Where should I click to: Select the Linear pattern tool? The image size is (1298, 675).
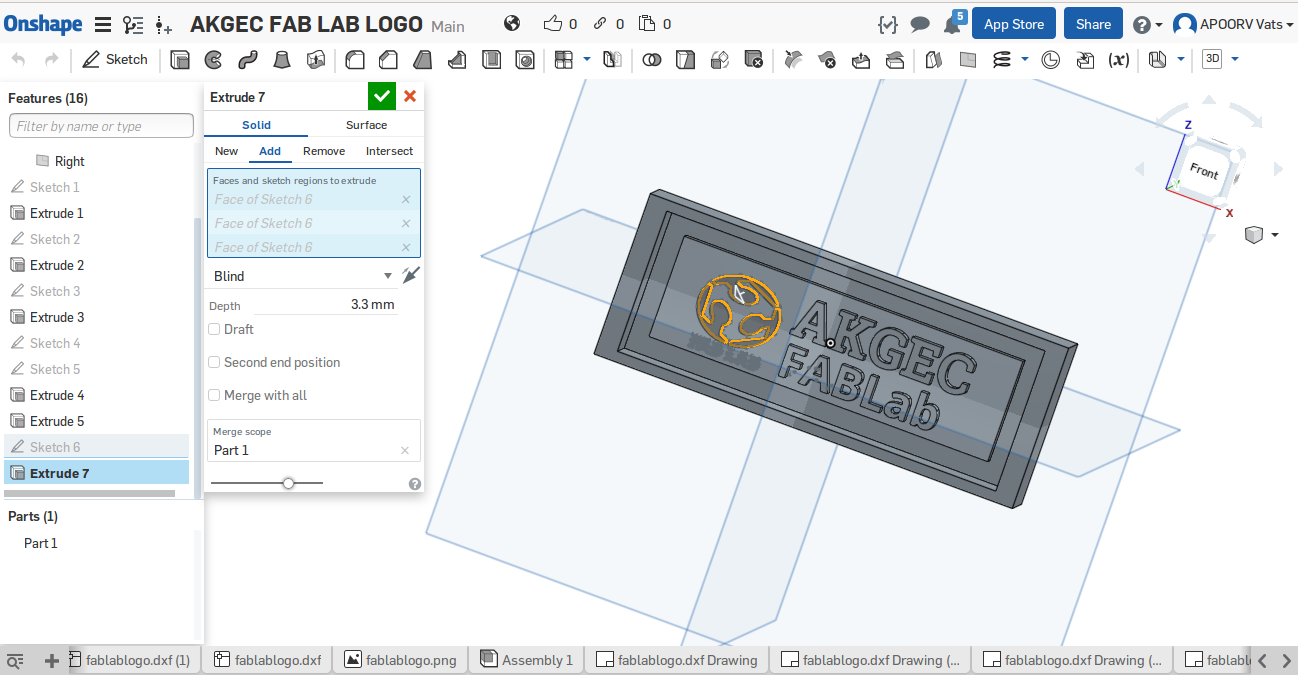(564, 60)
